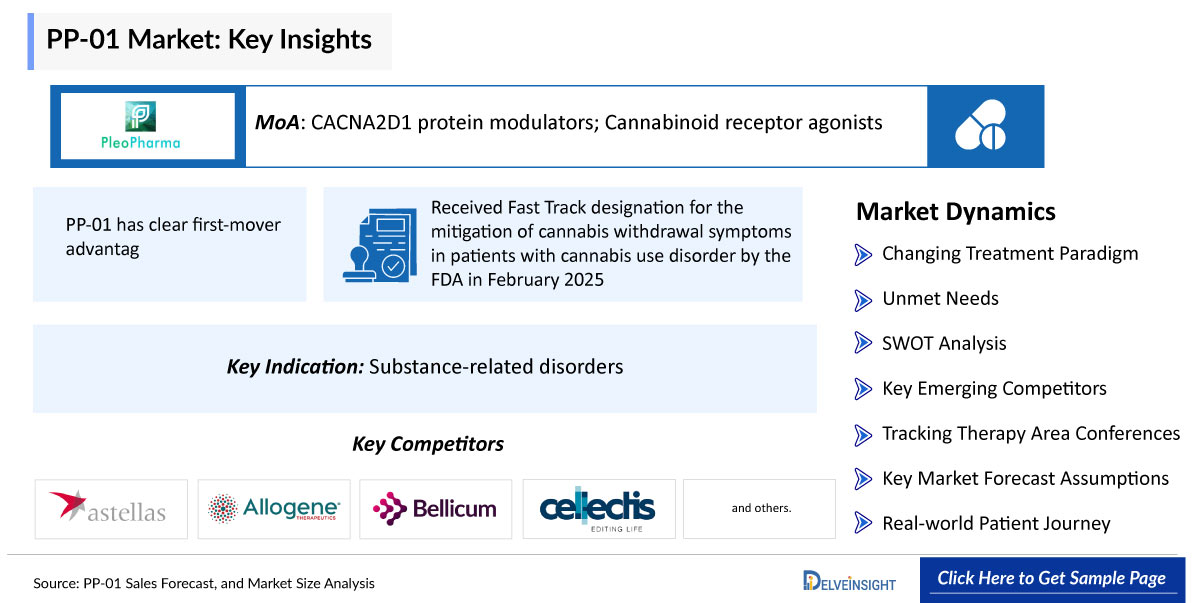Click the arrow beside SWOT Analysis
1200x603 pixels.
tap(863, 344)
